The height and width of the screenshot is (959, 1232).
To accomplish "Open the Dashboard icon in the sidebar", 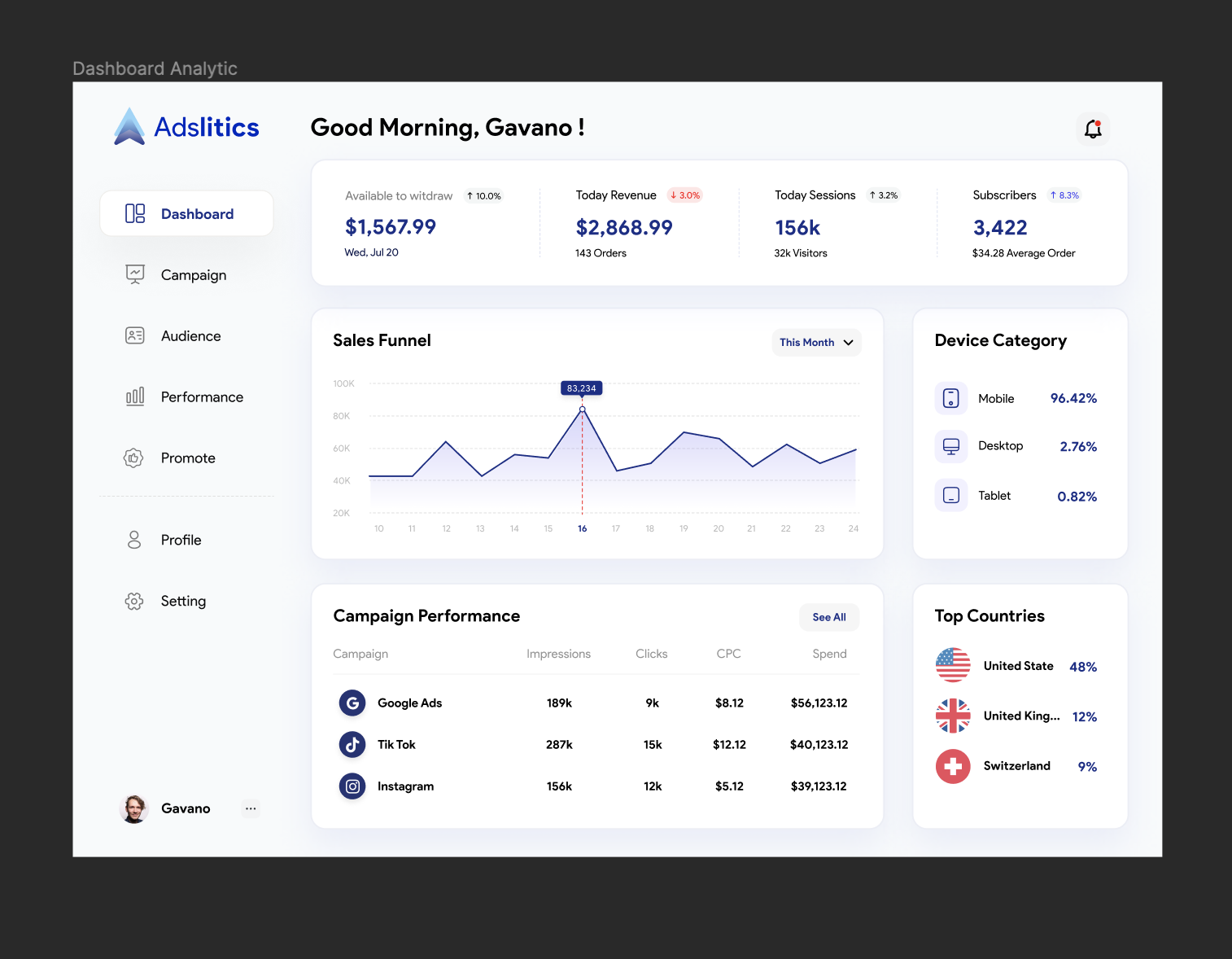I will [133, 212].
